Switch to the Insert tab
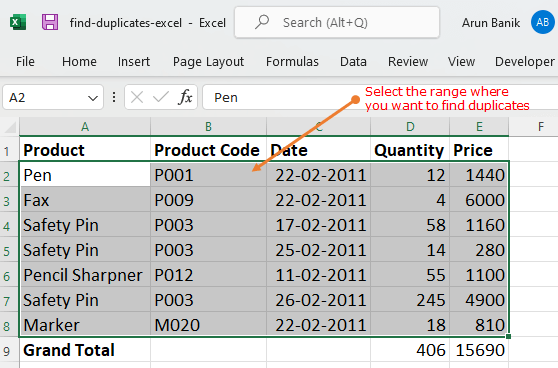The image size is (558, 368). [134, 62]
